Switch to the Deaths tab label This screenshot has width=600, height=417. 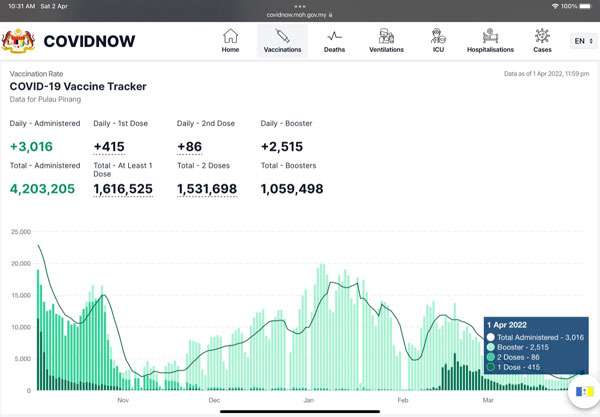(x=334, y=49)
